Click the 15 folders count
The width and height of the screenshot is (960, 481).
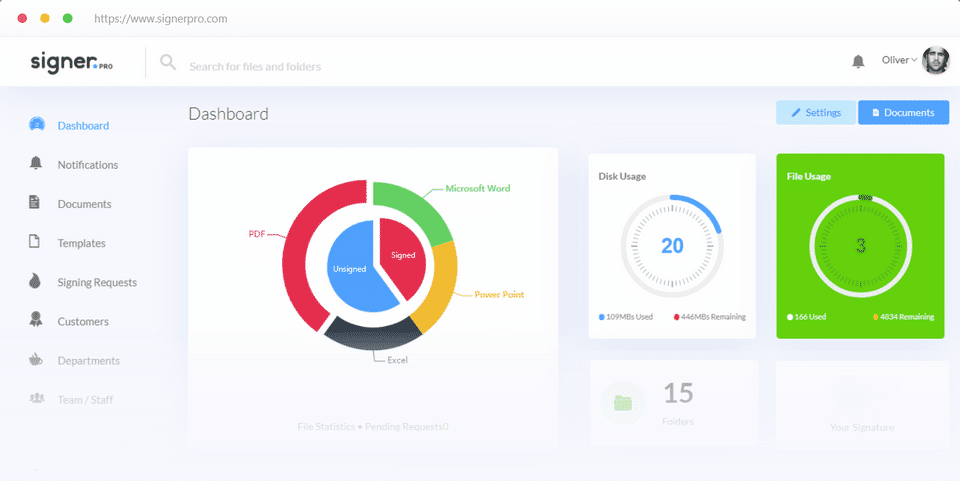pos(678,393)
